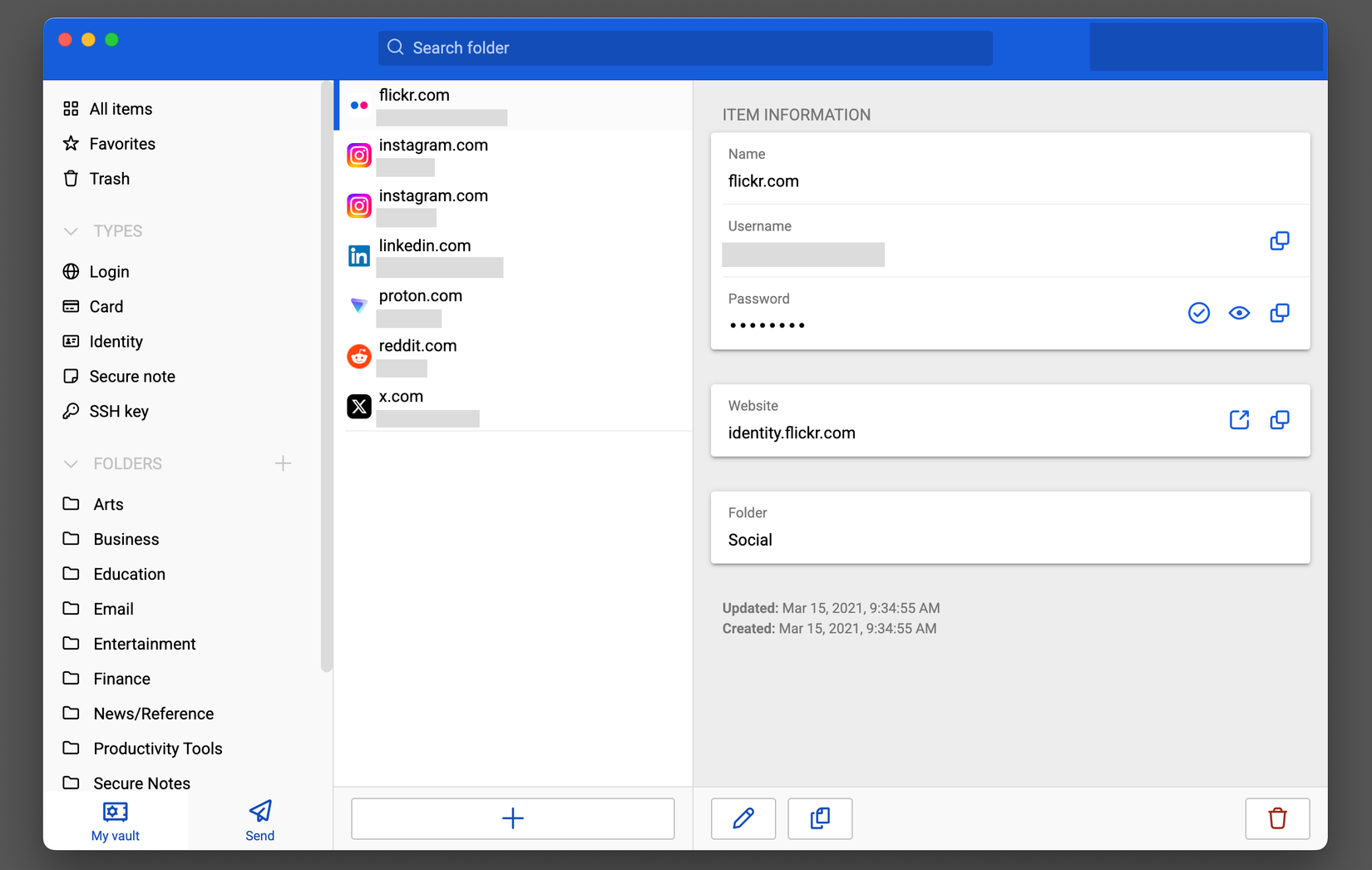Viewport: 1372px width, 870px height.
Task: Select the Favorites filter
Action: (122, 143)
